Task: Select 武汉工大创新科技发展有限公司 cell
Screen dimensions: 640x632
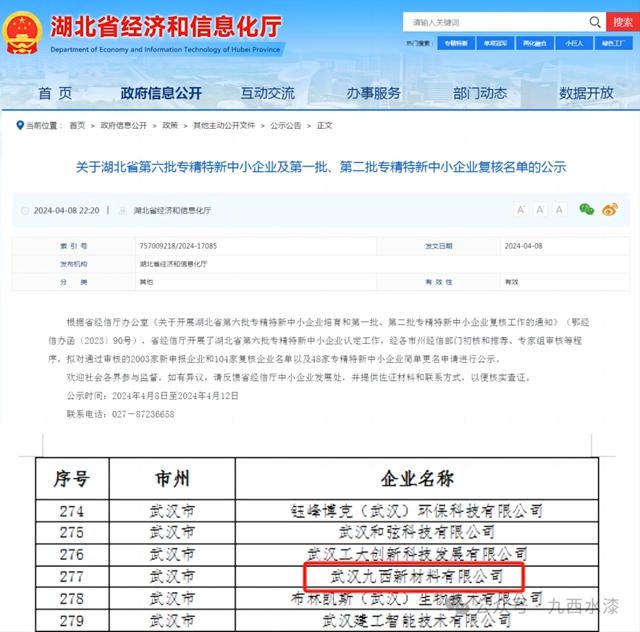Action: (x=417, y=554)
